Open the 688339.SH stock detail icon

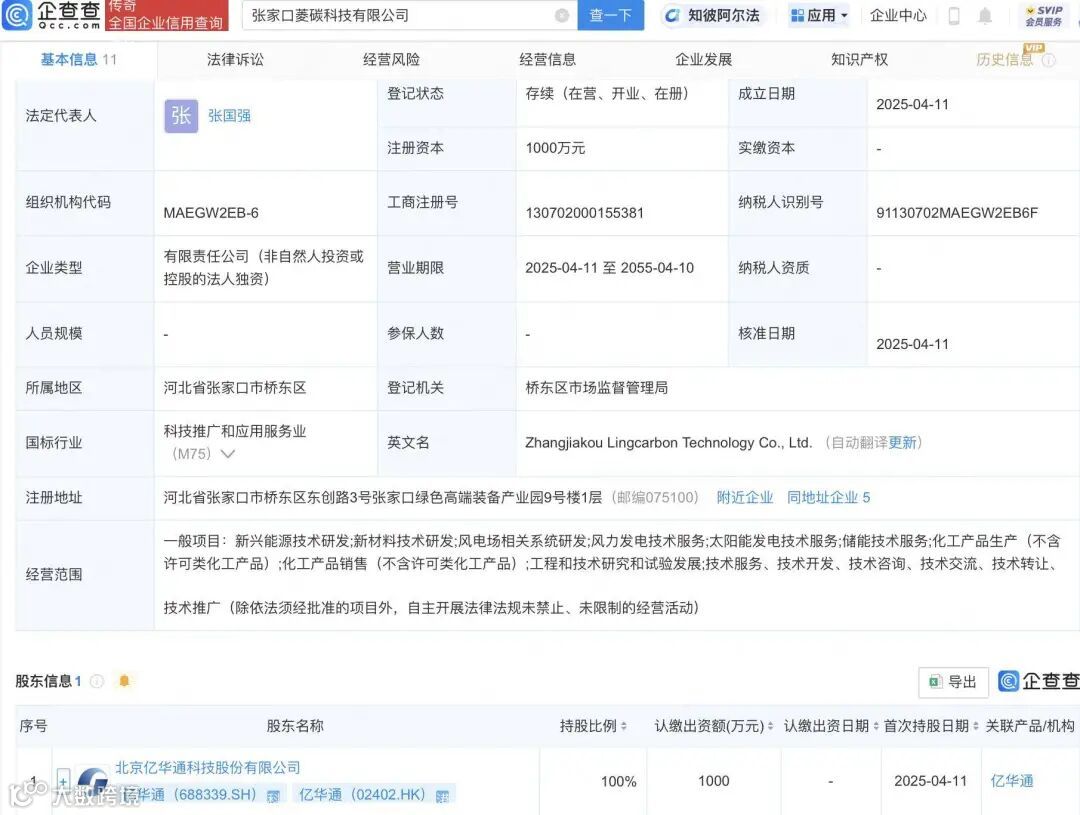coord(273,796)
